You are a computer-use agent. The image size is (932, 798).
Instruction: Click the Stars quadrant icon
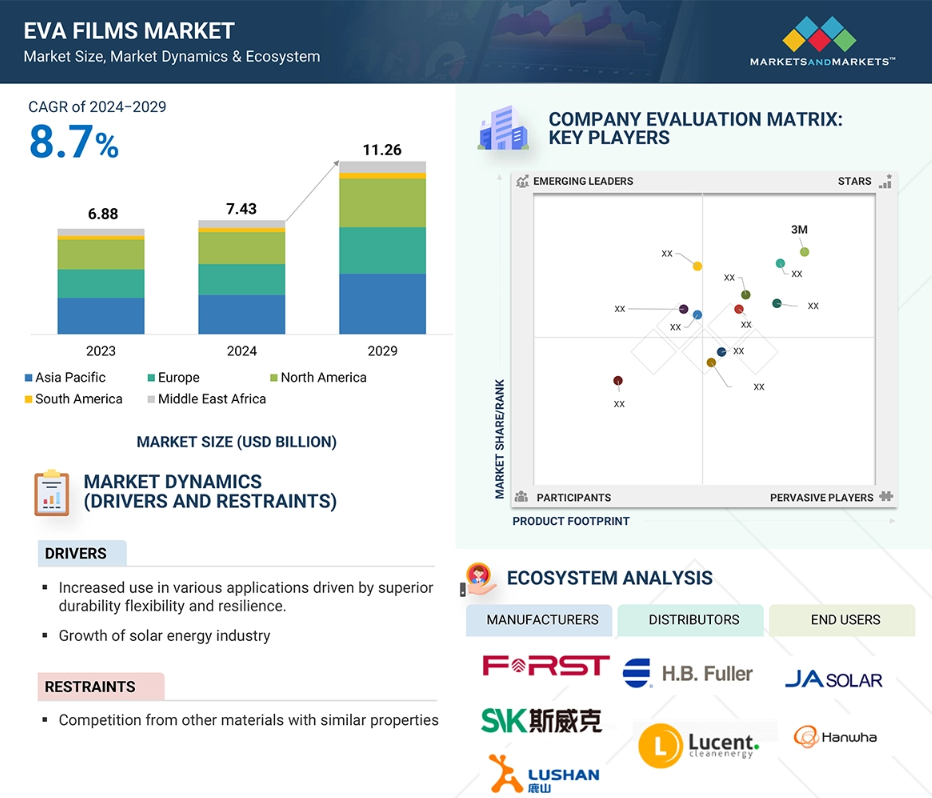(886, 181)
